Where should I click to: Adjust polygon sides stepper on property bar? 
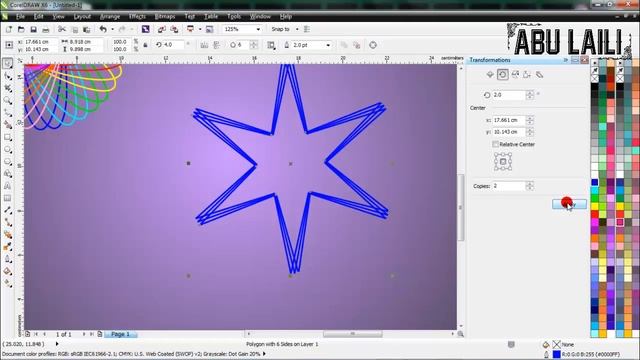pos(253,45)
